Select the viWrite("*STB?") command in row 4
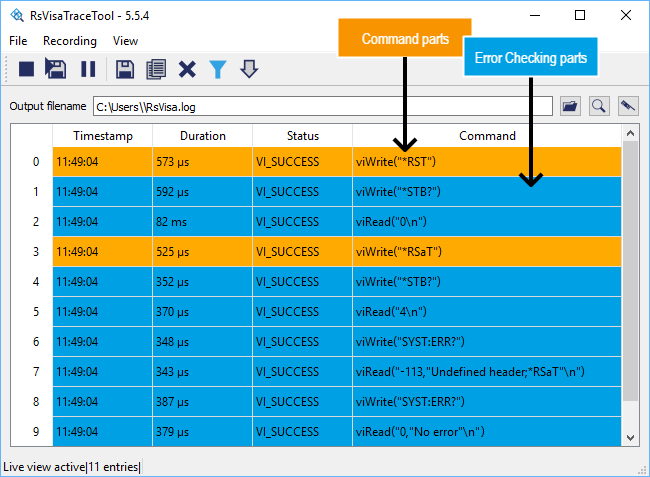 (487, 282)
